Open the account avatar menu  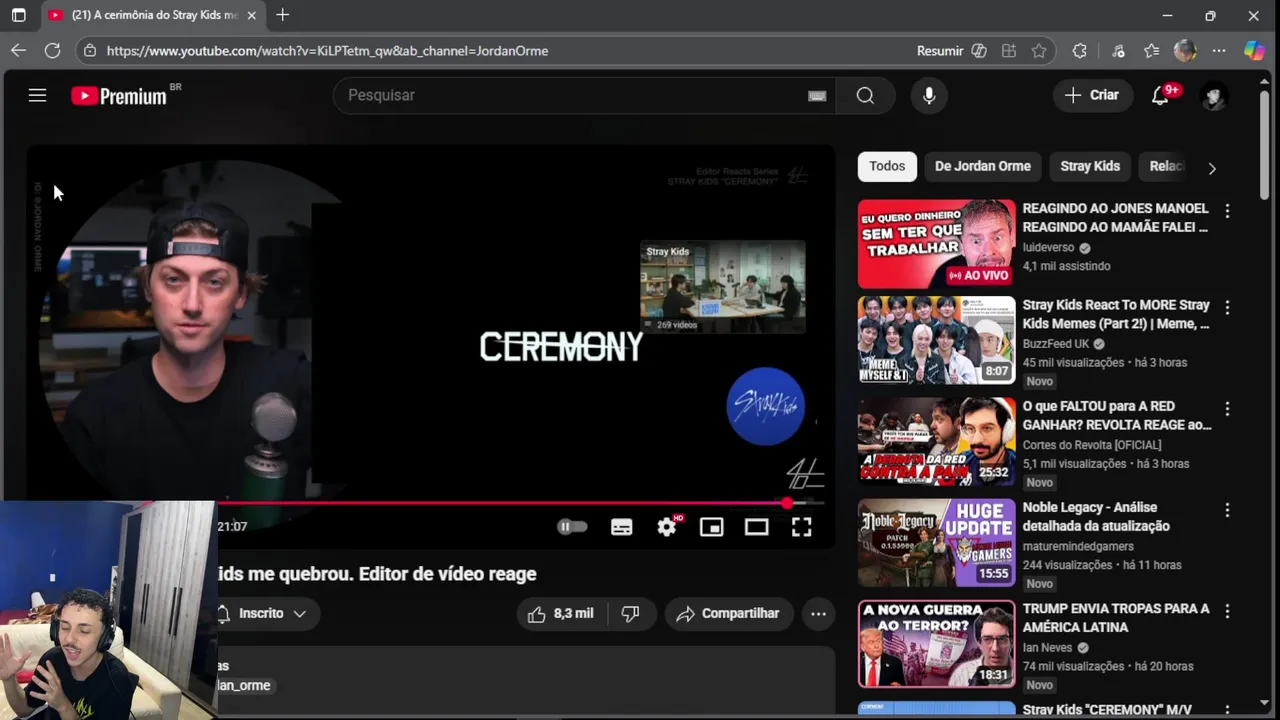1214,96
